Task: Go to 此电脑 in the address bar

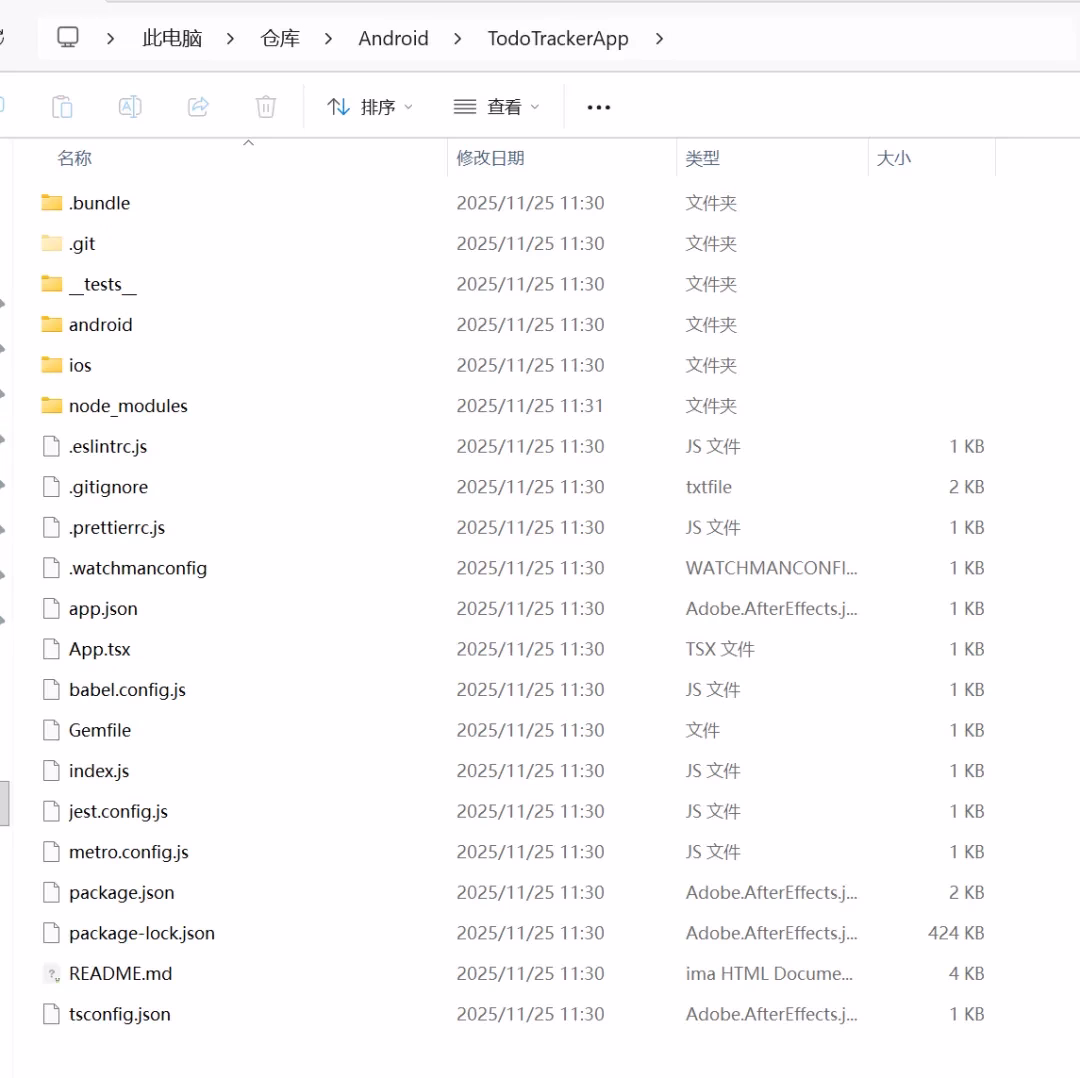Action: [172, 39]
